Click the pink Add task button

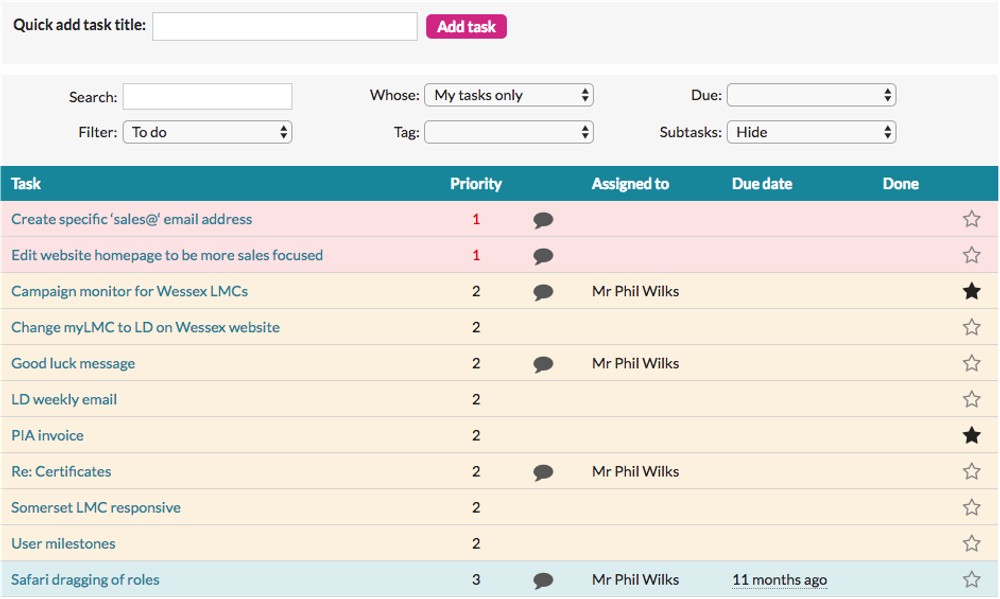466,27
